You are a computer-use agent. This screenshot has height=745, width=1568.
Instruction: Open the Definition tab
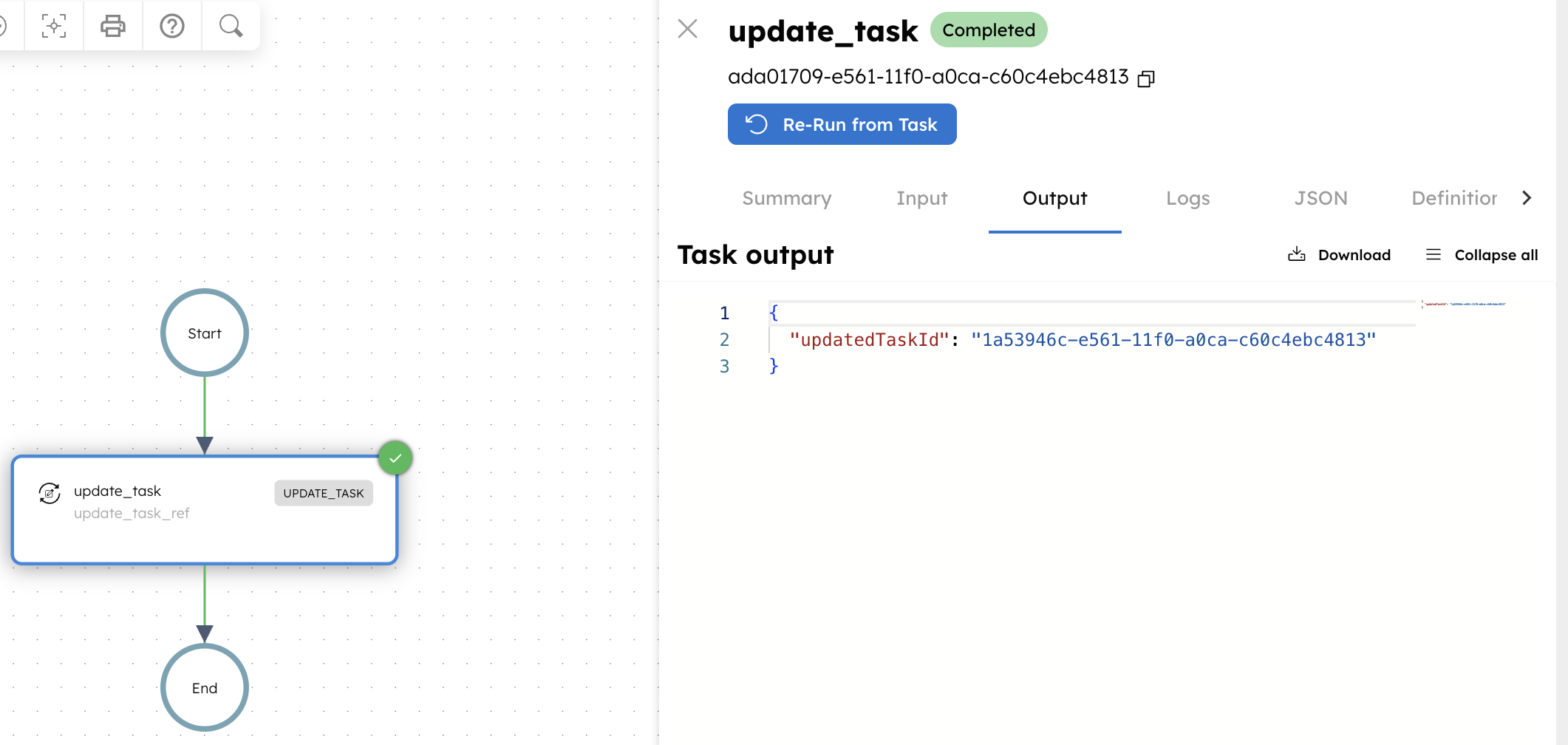[x=1453, y=198]
